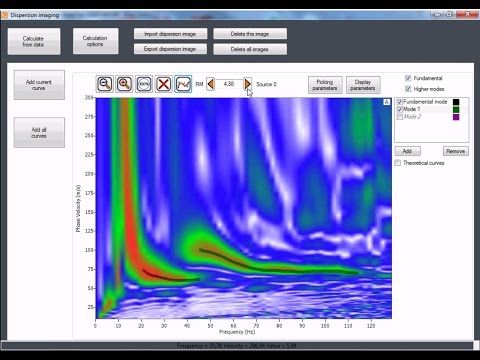This screenshot has height=360, width=480.
Task: Open Calculation options
Action: click(x=95, y=41)
